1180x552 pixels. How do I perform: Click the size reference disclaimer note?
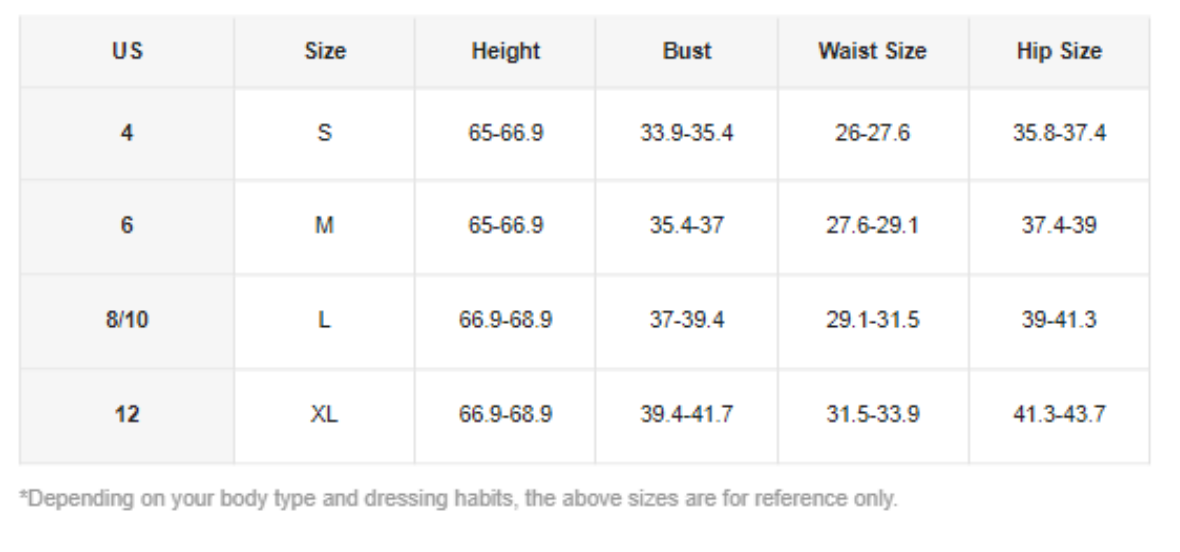pos(458,499)
